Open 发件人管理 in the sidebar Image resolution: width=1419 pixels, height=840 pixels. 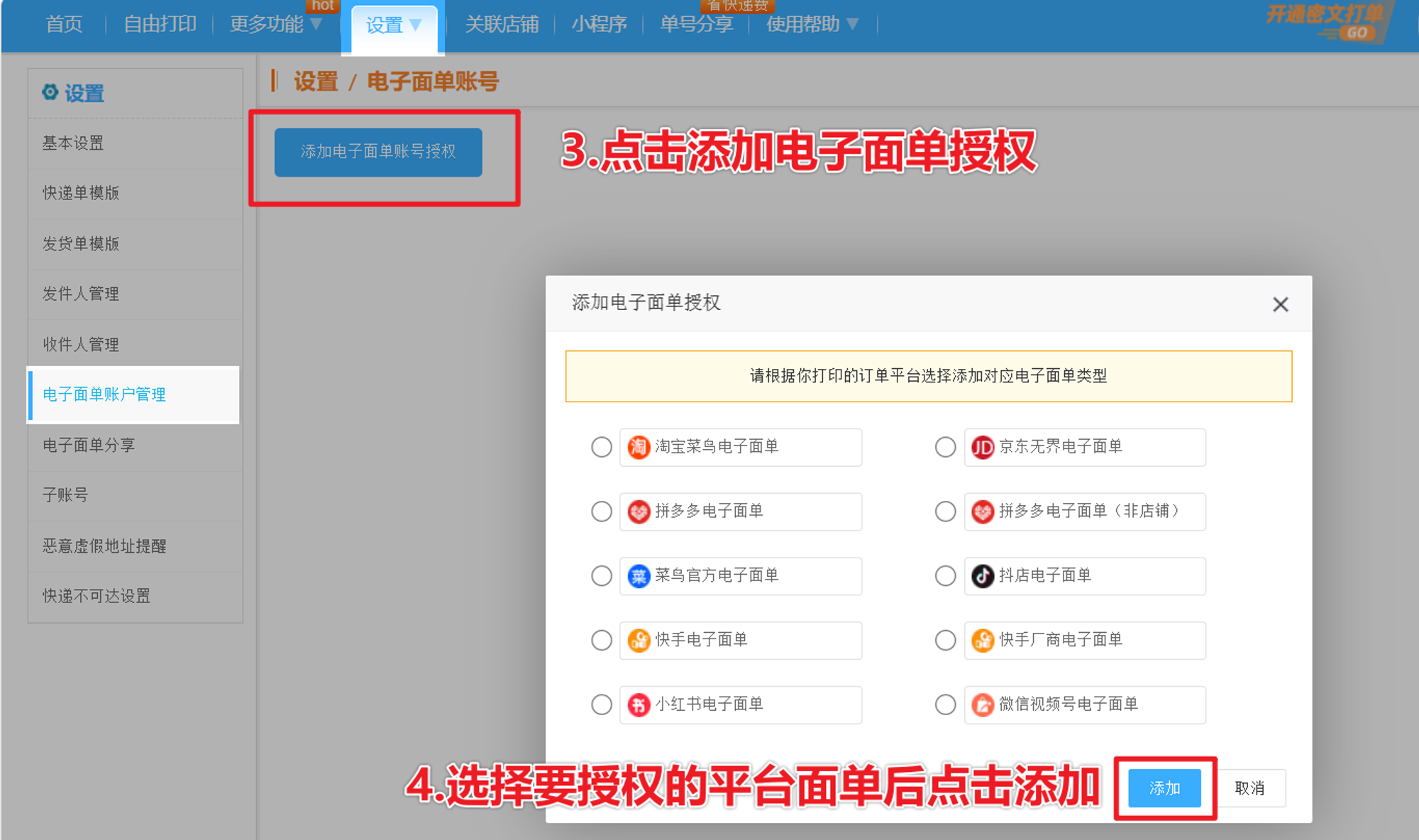point(135,294)
